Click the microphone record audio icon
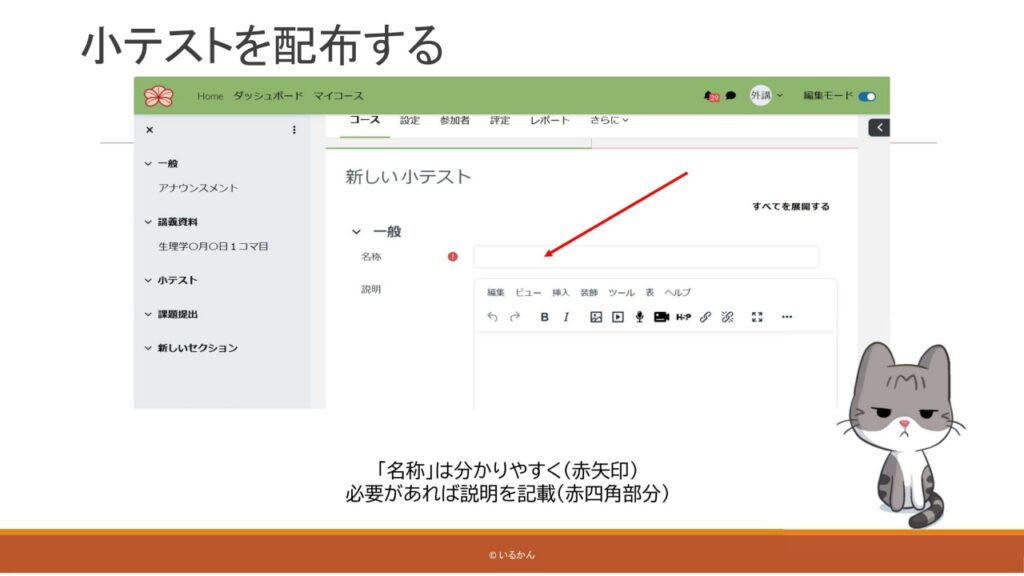 coord(639,317)
